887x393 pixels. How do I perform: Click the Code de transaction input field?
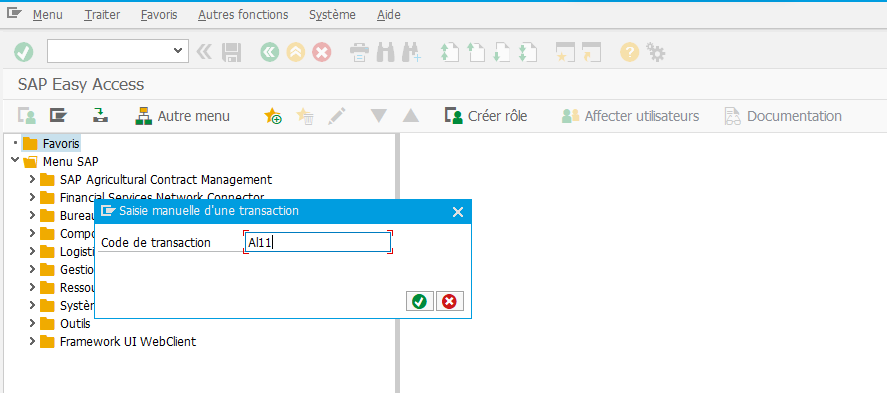pyautogui.click(x=318, y=242)
